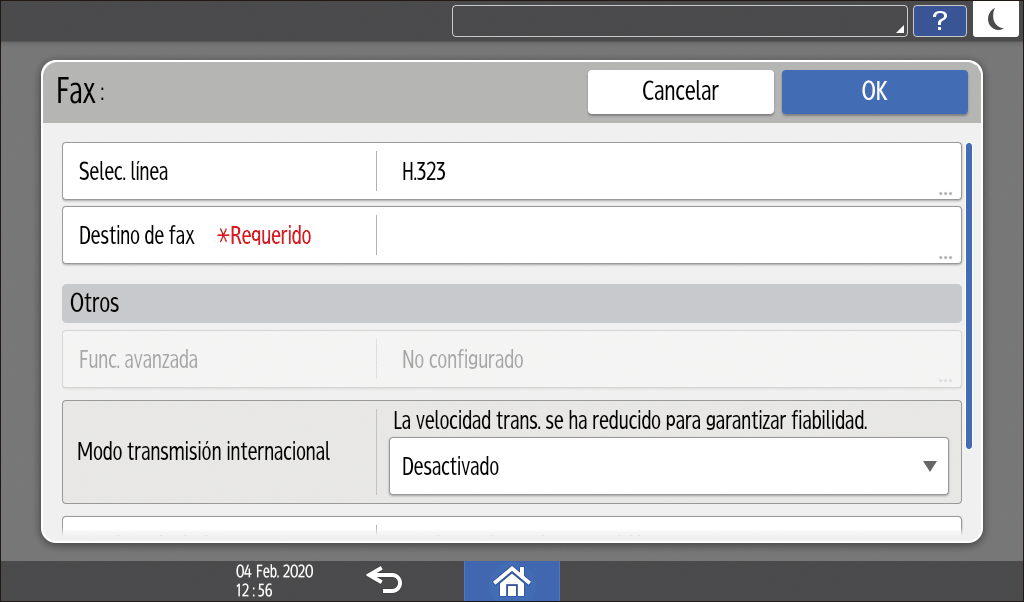The height and width of the screenshot is (602, 1024).
Task: Select the No configurado advanced function value
Action: [462, 359]
